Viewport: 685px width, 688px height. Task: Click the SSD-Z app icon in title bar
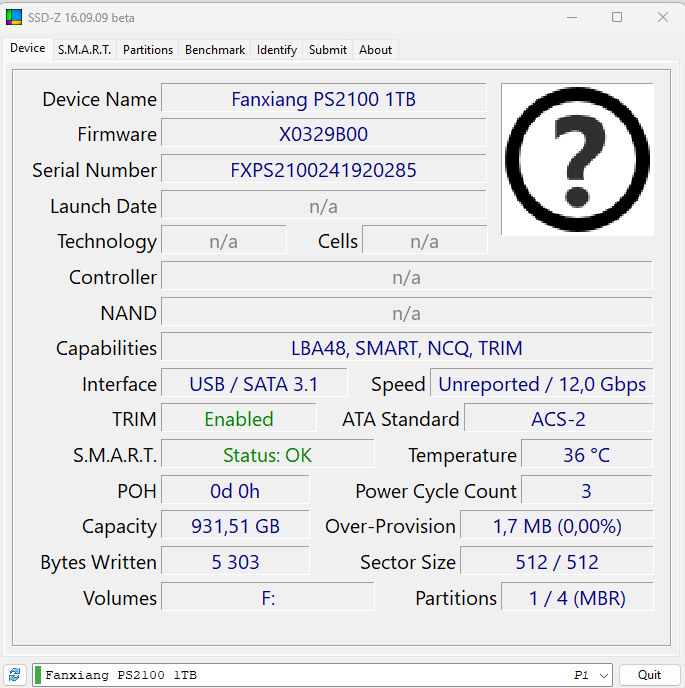click(x=14, y=17)
